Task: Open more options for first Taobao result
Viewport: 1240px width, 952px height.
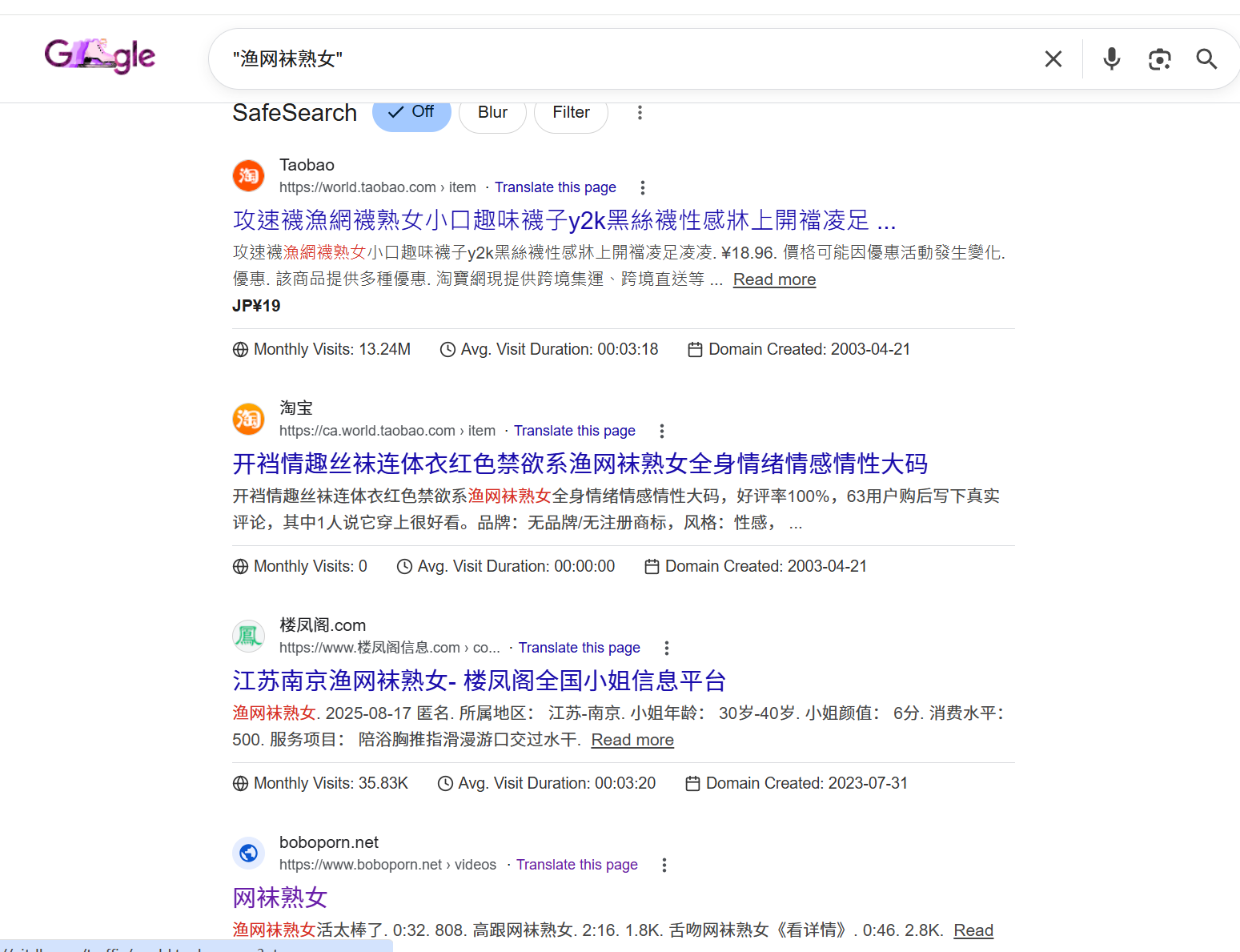Action: pos(642,187)
